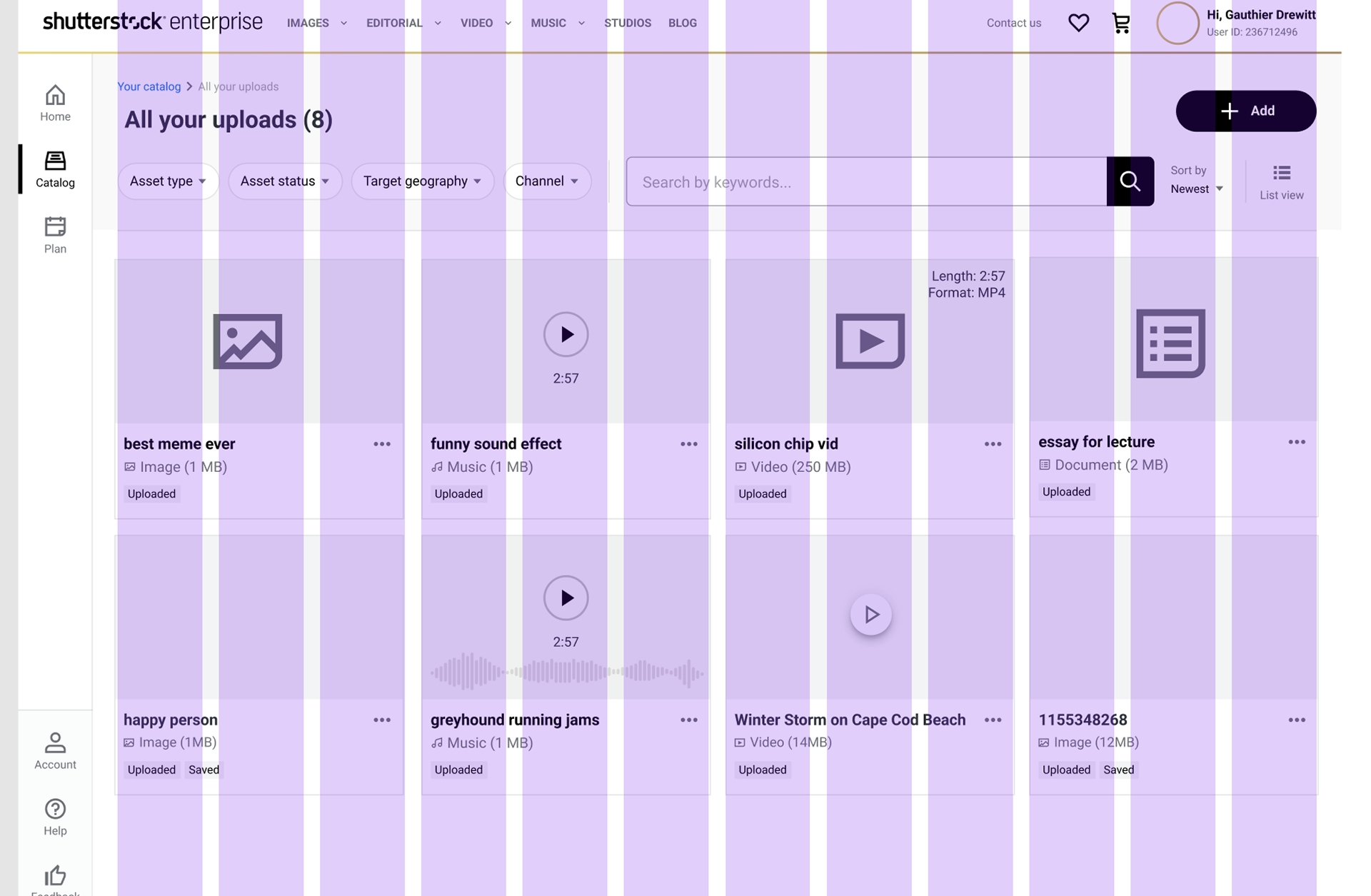
Task: Open the STUDIOS menu item
Action: click(627, 23)
